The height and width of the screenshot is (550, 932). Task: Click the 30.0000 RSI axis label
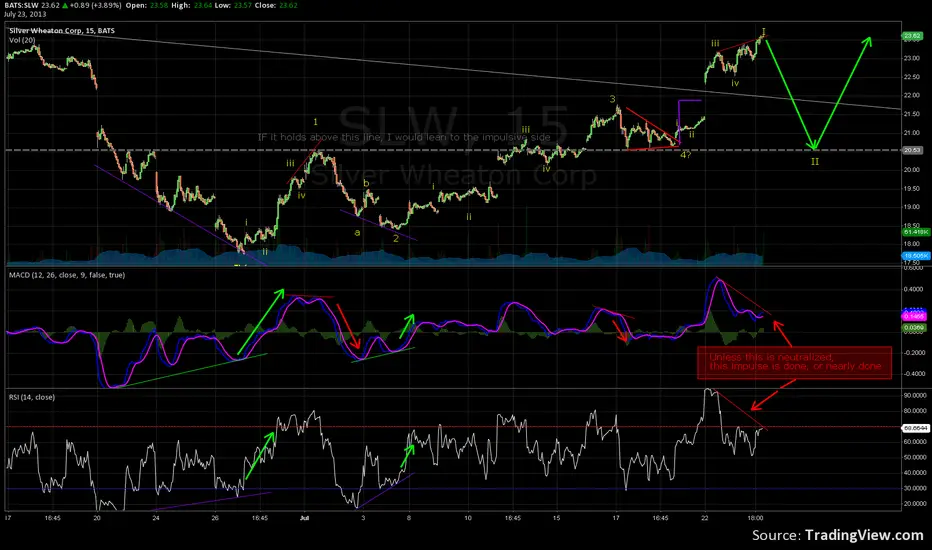click(915, 488)
